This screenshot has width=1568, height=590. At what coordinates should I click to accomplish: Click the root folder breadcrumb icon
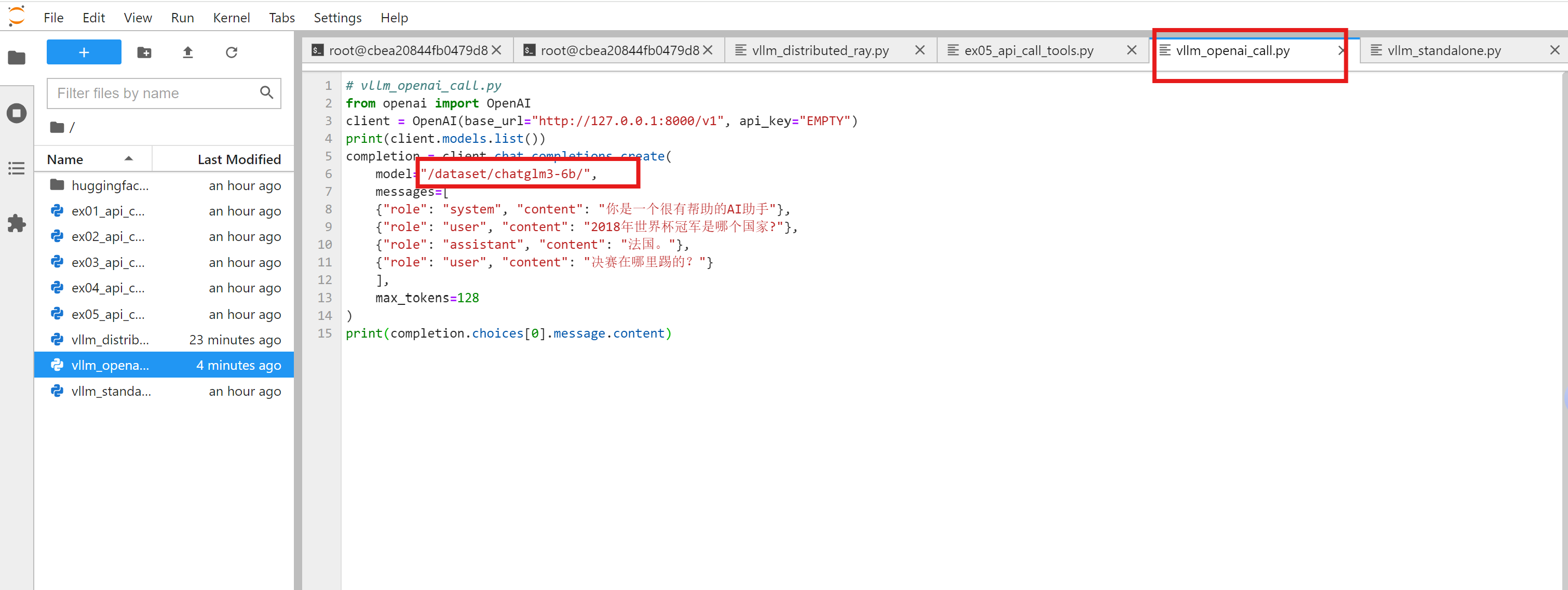click(57, 127)
